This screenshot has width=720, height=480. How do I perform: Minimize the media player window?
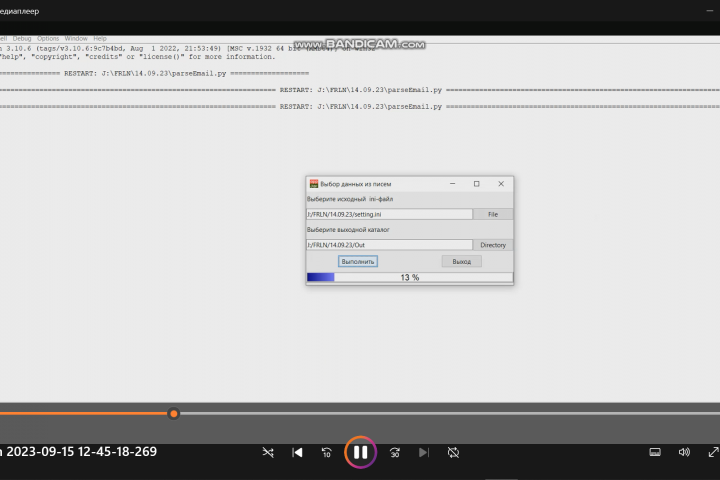pyautogui.click(x=709, y=10)
